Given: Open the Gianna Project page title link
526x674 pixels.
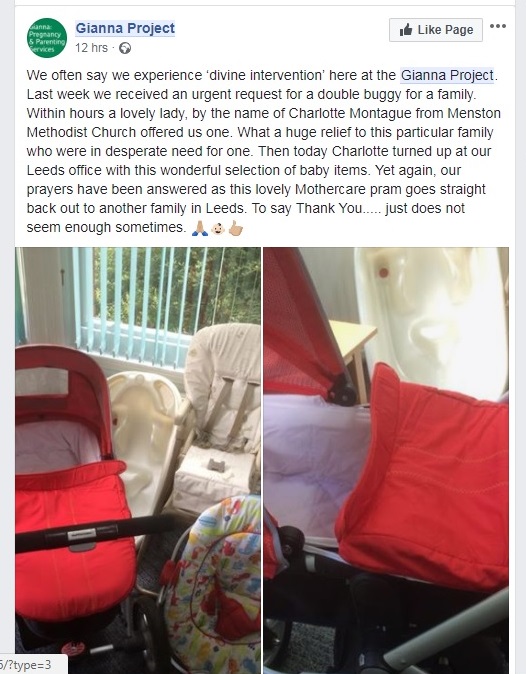Looking at the screenshot, I should point(125,28).
